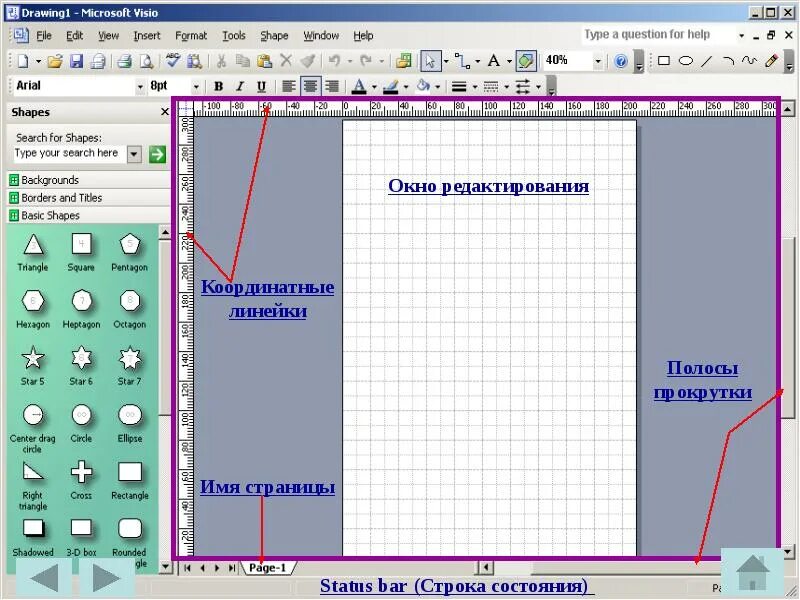Save the drawing with floppy icon
Screen dimensions: 800x600
pyautogui.click(x=76, y=61)
